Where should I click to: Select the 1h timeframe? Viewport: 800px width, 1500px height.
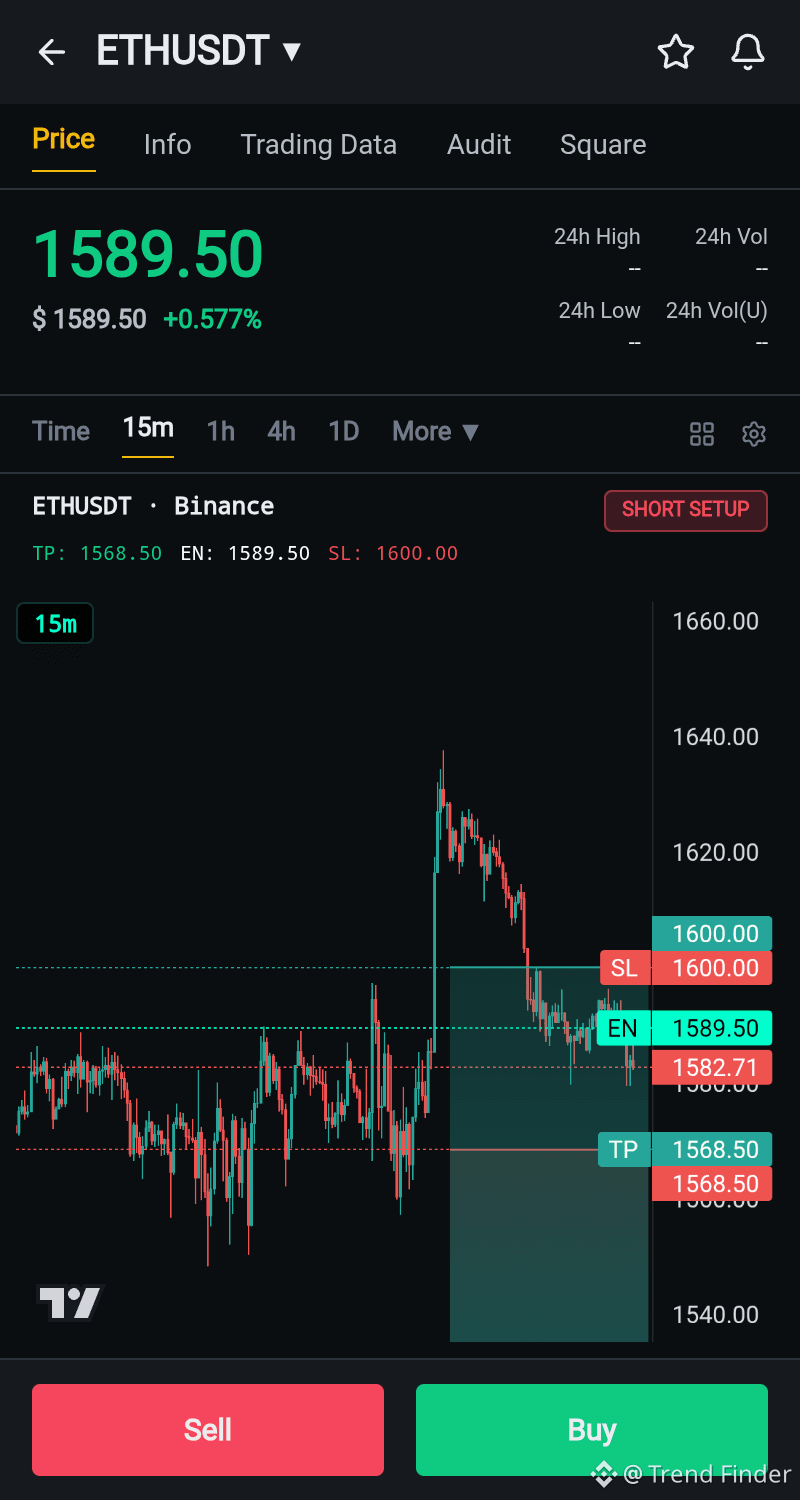221,432
